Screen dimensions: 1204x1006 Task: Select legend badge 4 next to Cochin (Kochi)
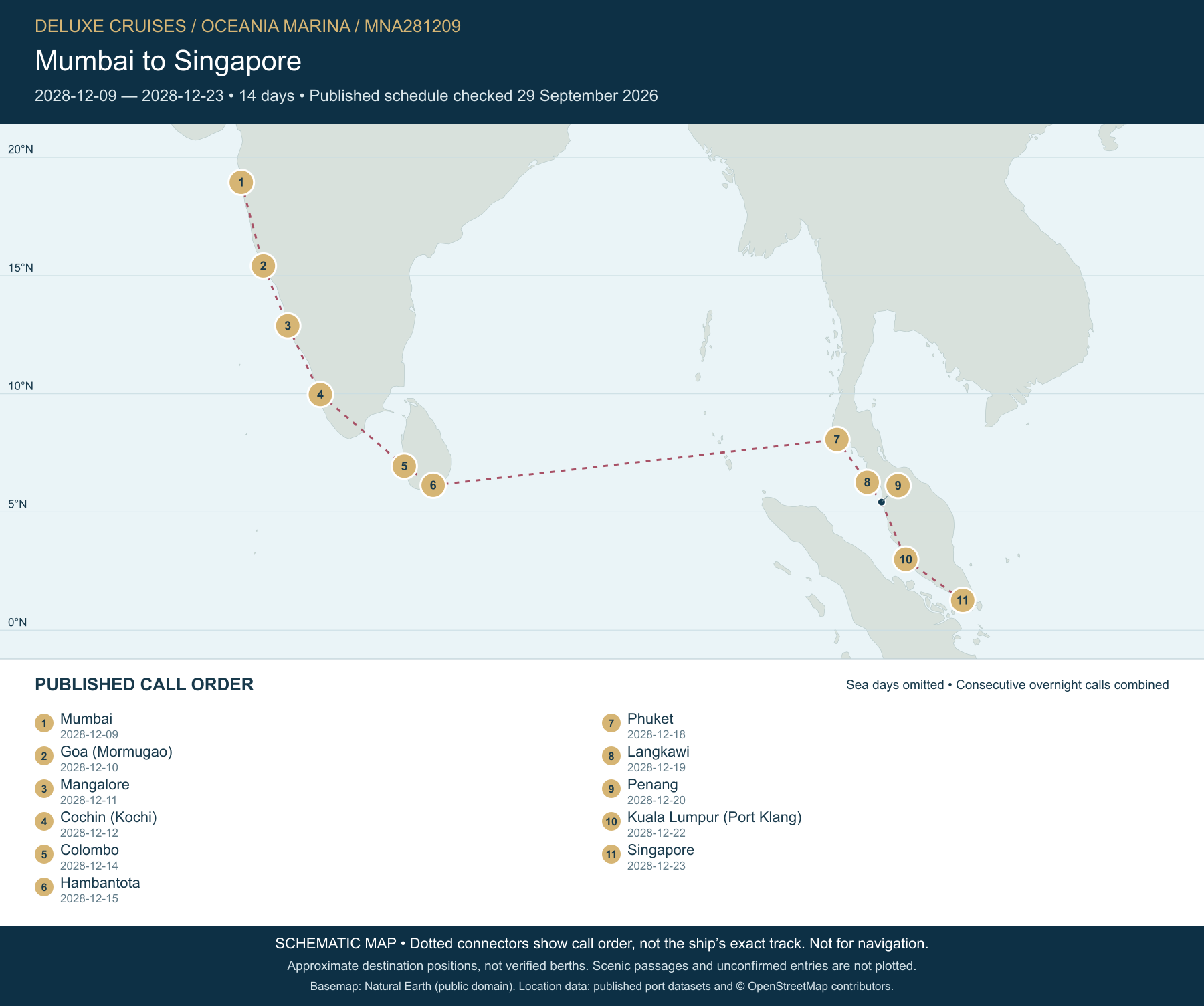click(x=44, y=821)
